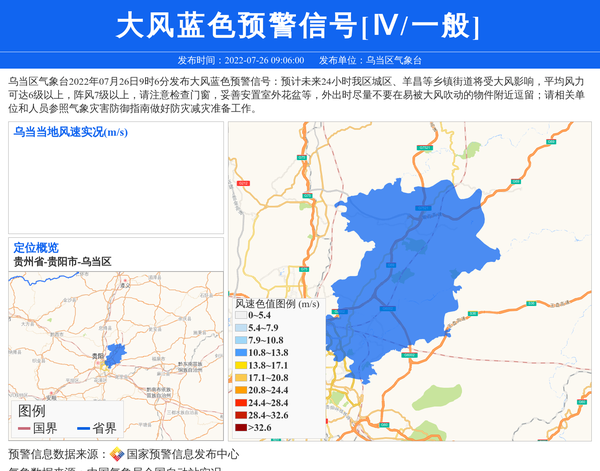Click the 贵州省-贵阳市-乌当区 location label
Screen dimensions: 600x471
click(62, 261)
